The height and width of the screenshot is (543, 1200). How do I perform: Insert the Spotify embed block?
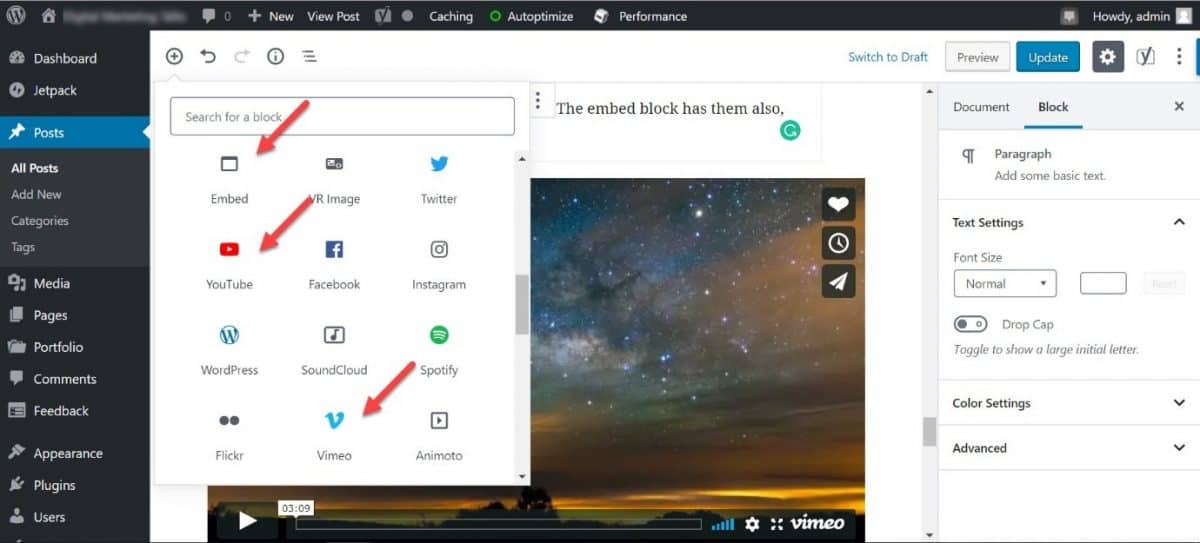(439, 350)
